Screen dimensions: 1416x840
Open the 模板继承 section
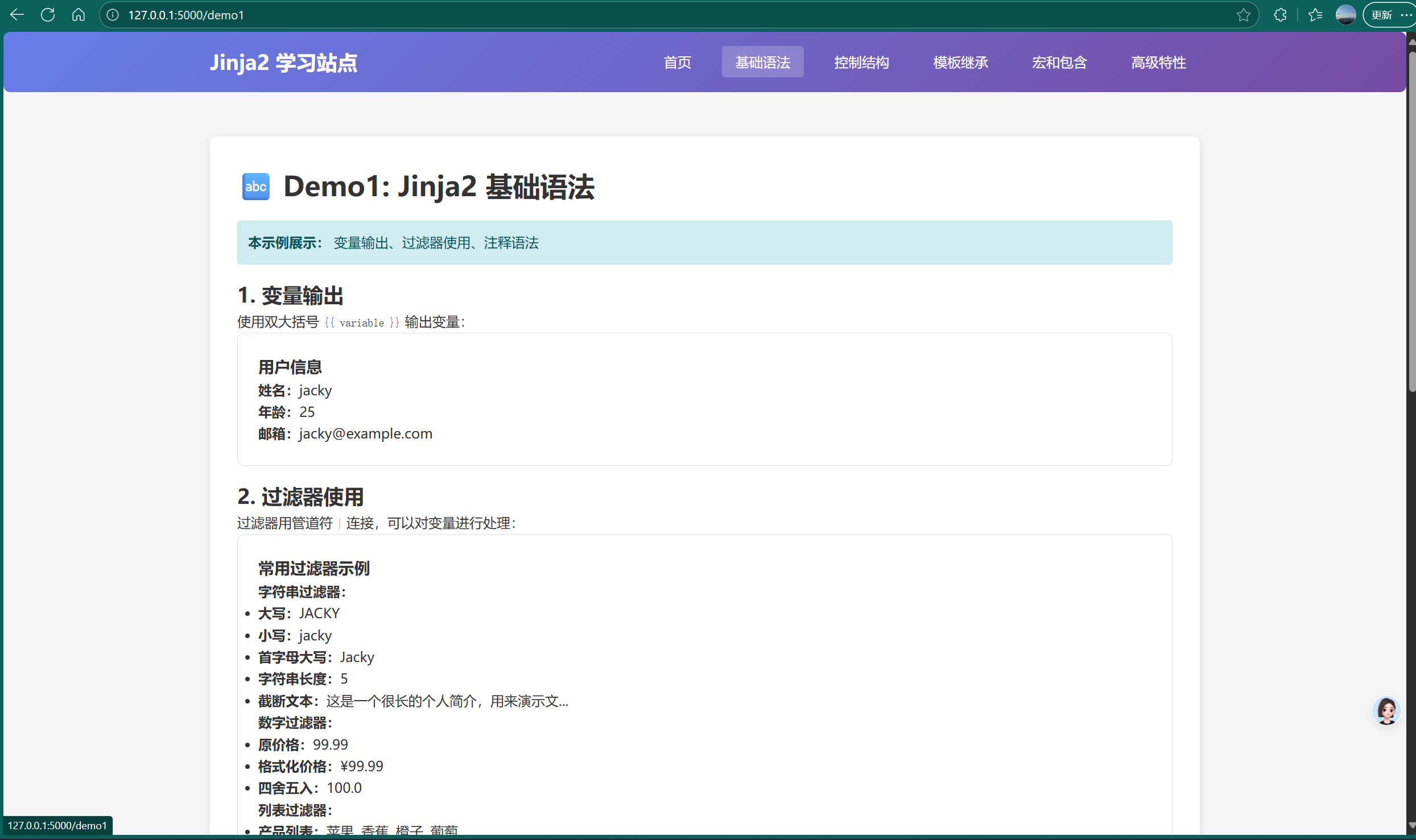(x=960, y=62)
